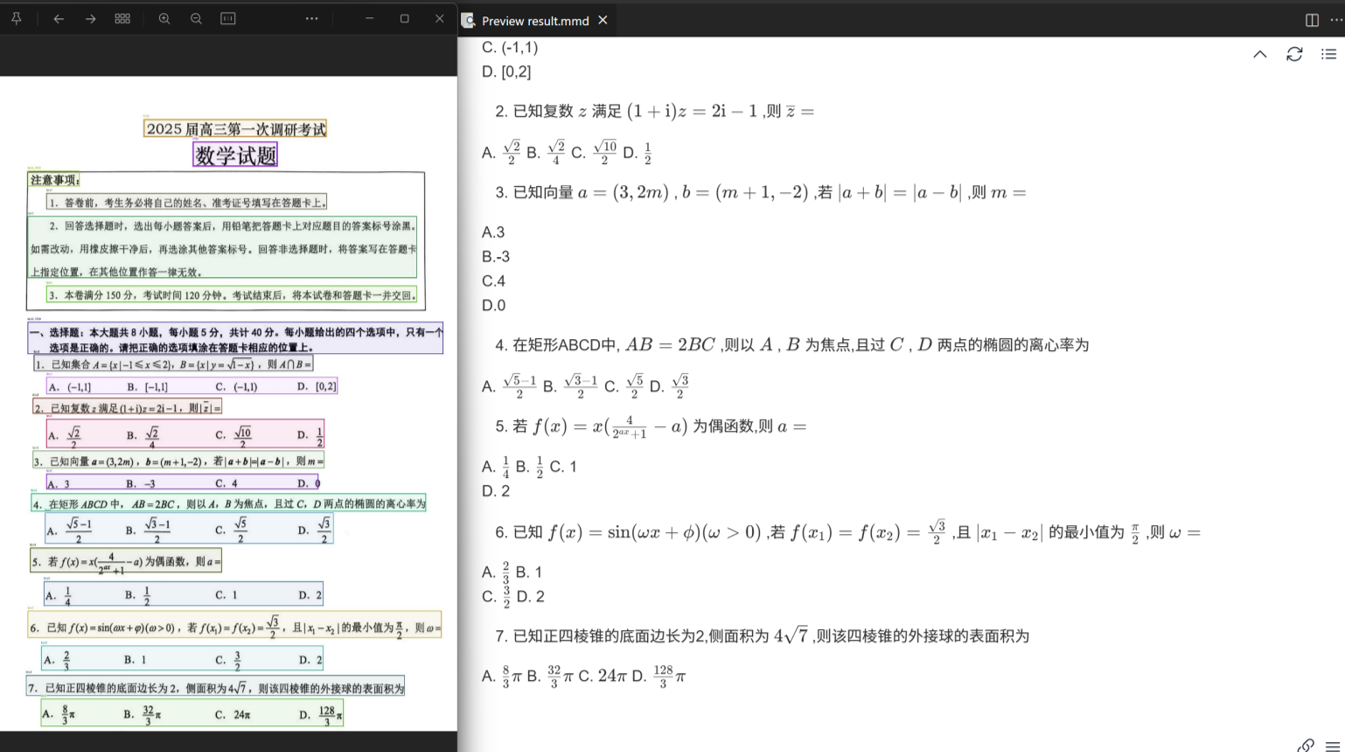Click question 7 text in the preview
Screen dimensions: 1346x752
tap(770, 636)
